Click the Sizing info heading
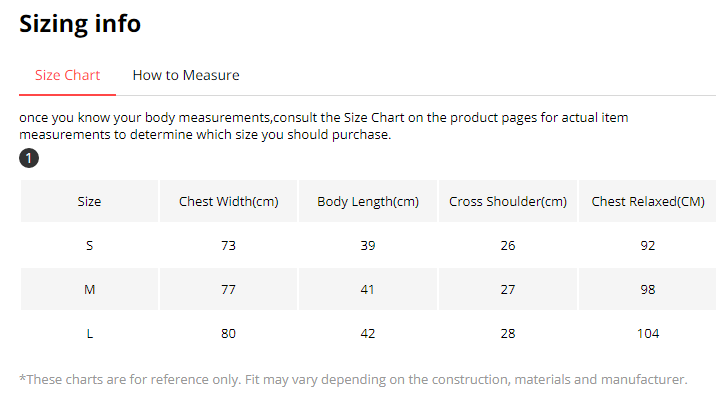The image size is (716, 409). (80, 23)
